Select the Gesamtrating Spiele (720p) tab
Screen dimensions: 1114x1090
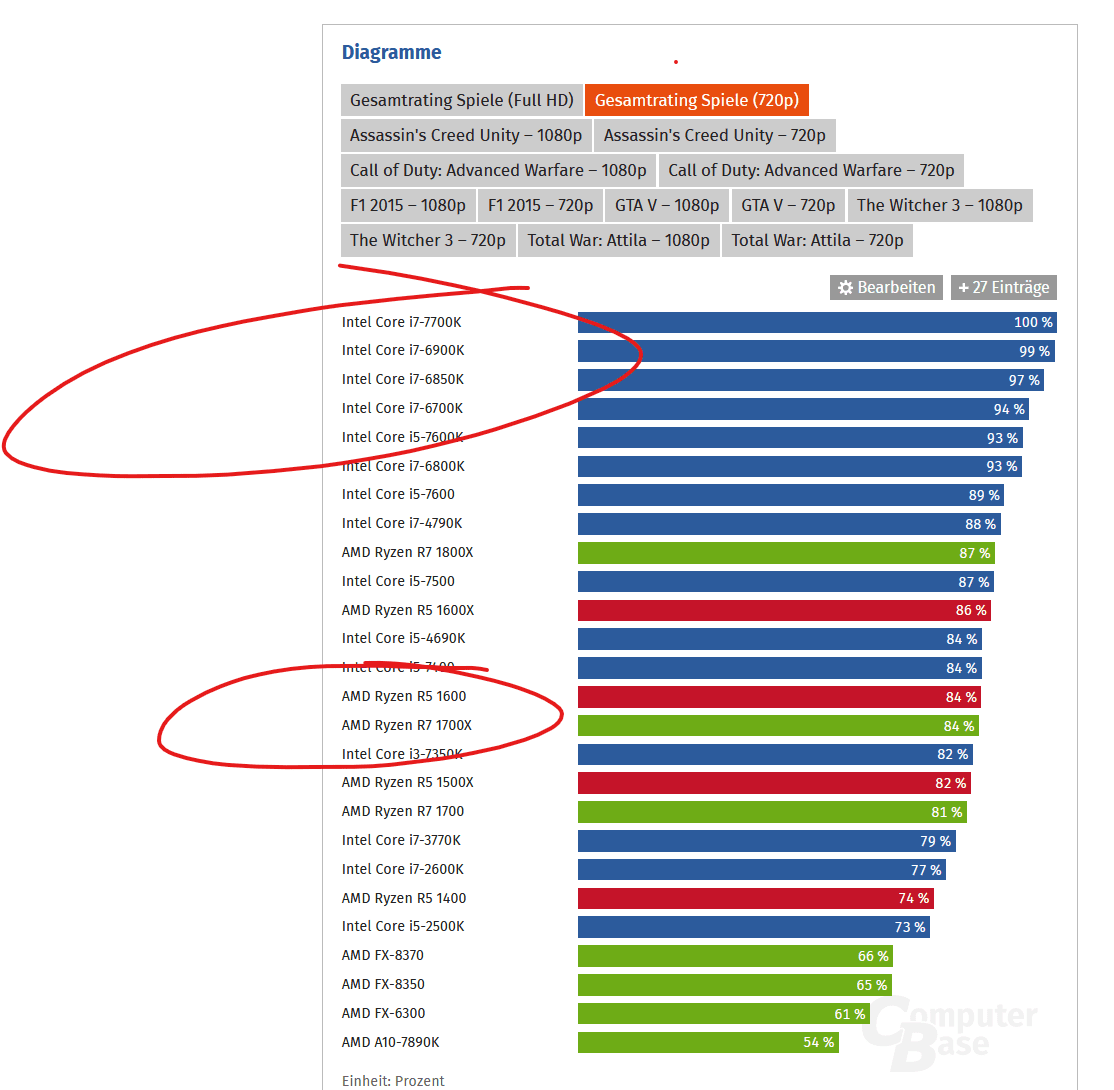pos(696,100)
